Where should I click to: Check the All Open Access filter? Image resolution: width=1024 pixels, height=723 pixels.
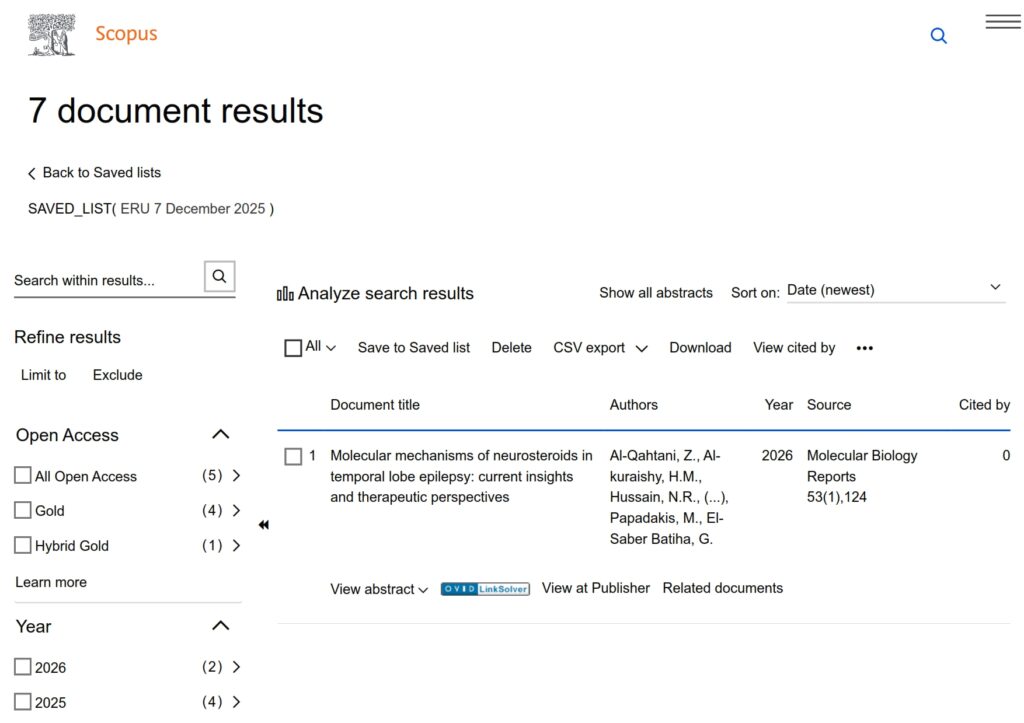tap(23, 476)
